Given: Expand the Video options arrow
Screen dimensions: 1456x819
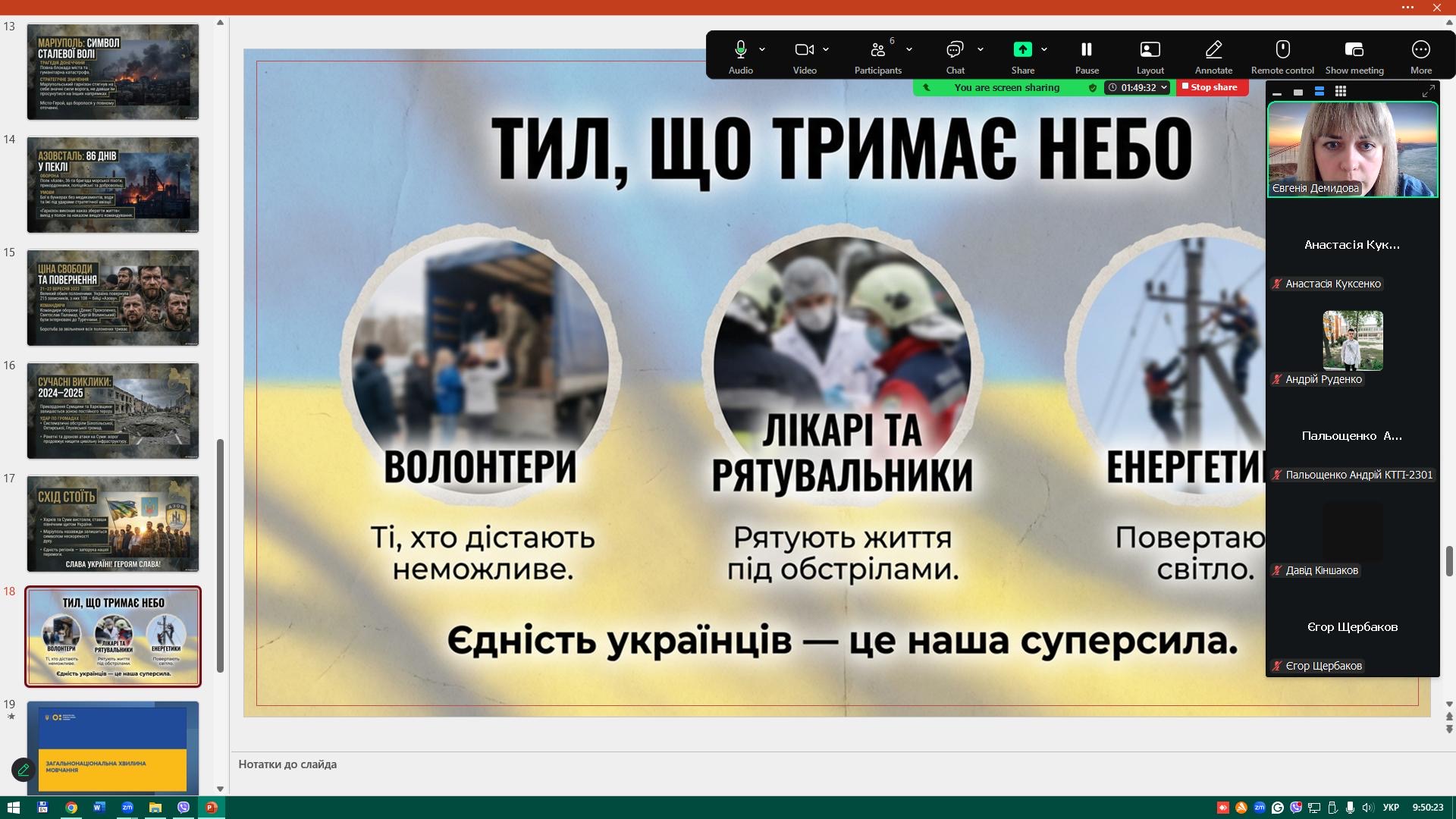Looking at the screenshot, I should click(x=826, y=50).
